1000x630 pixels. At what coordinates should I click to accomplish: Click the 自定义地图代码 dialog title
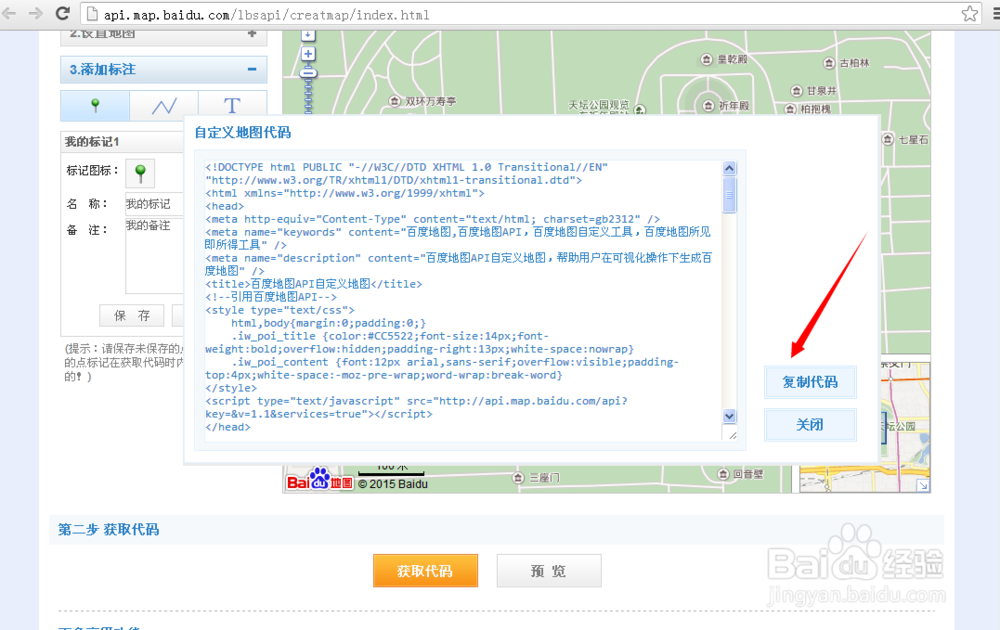coord(242,133)
